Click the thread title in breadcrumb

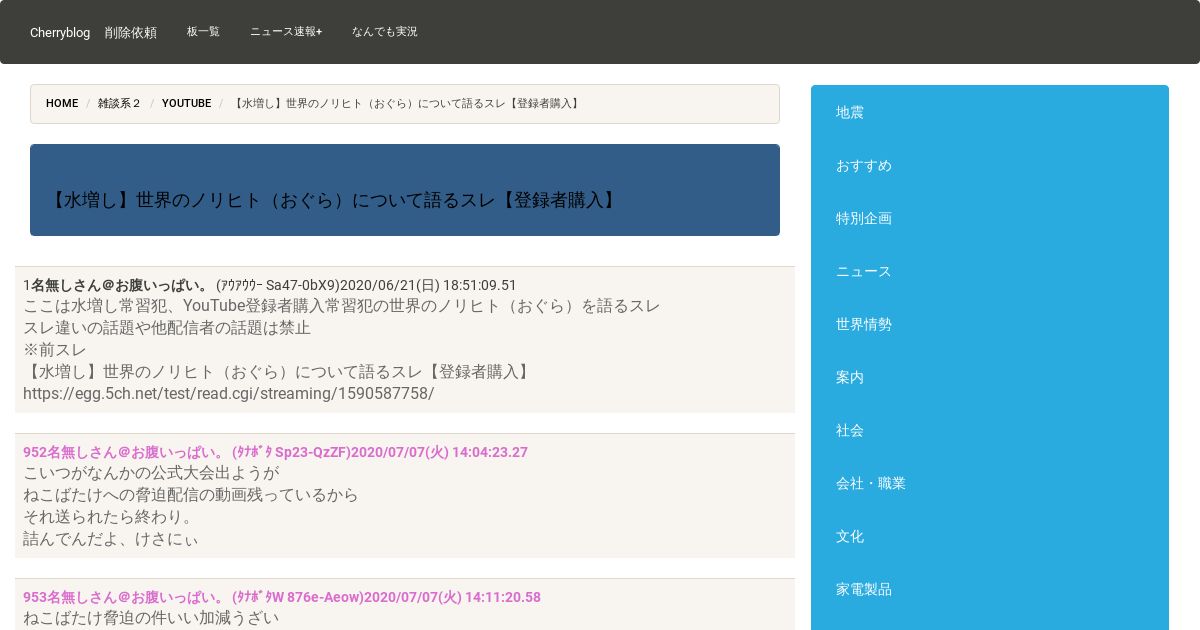[x=406, y=103]
